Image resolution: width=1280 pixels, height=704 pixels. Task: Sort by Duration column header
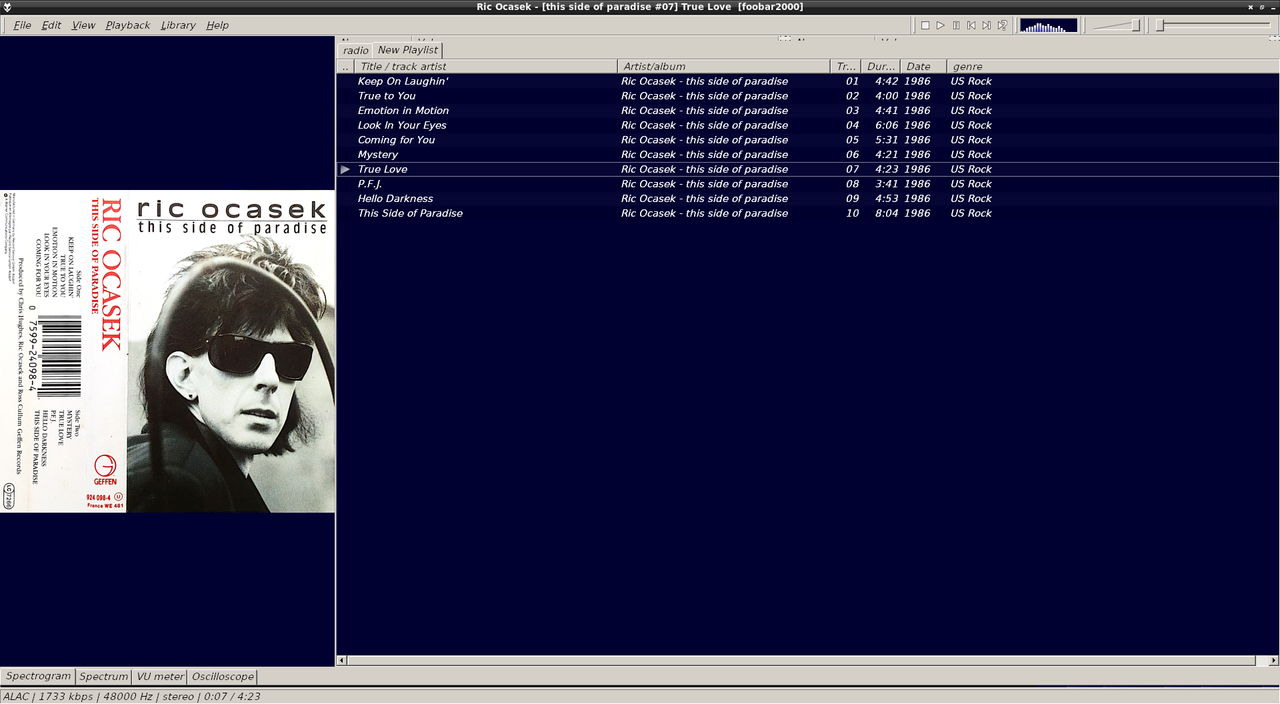point(880,66)
